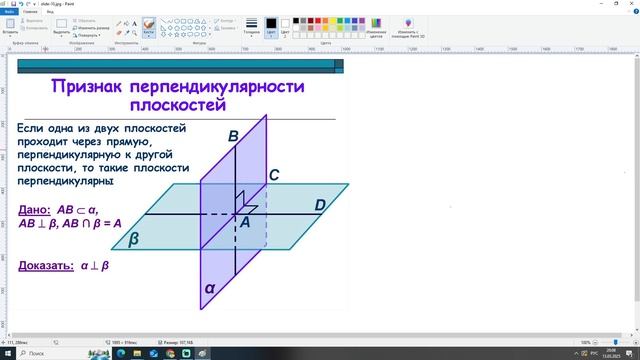Select the Color picker eyedropper tool
Screen dimensions: 640x360
[x=127, y=33]
